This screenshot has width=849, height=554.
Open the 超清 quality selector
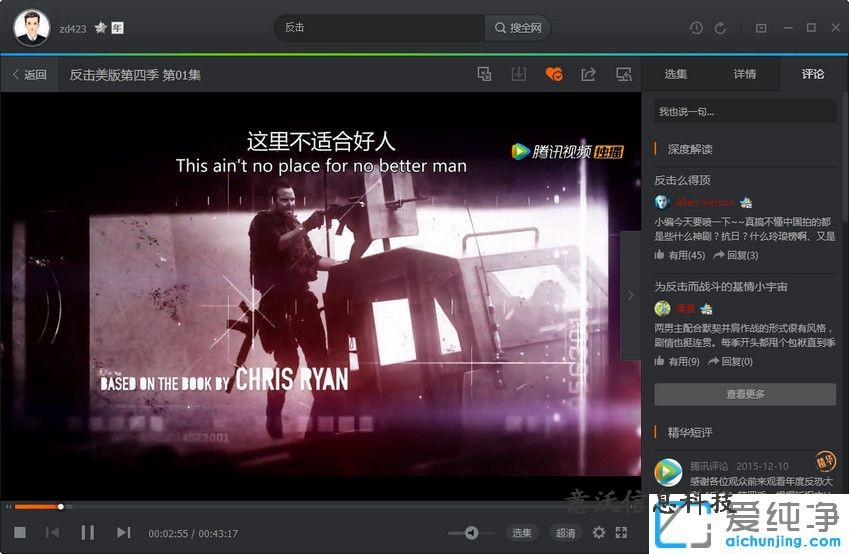point(566,533)
